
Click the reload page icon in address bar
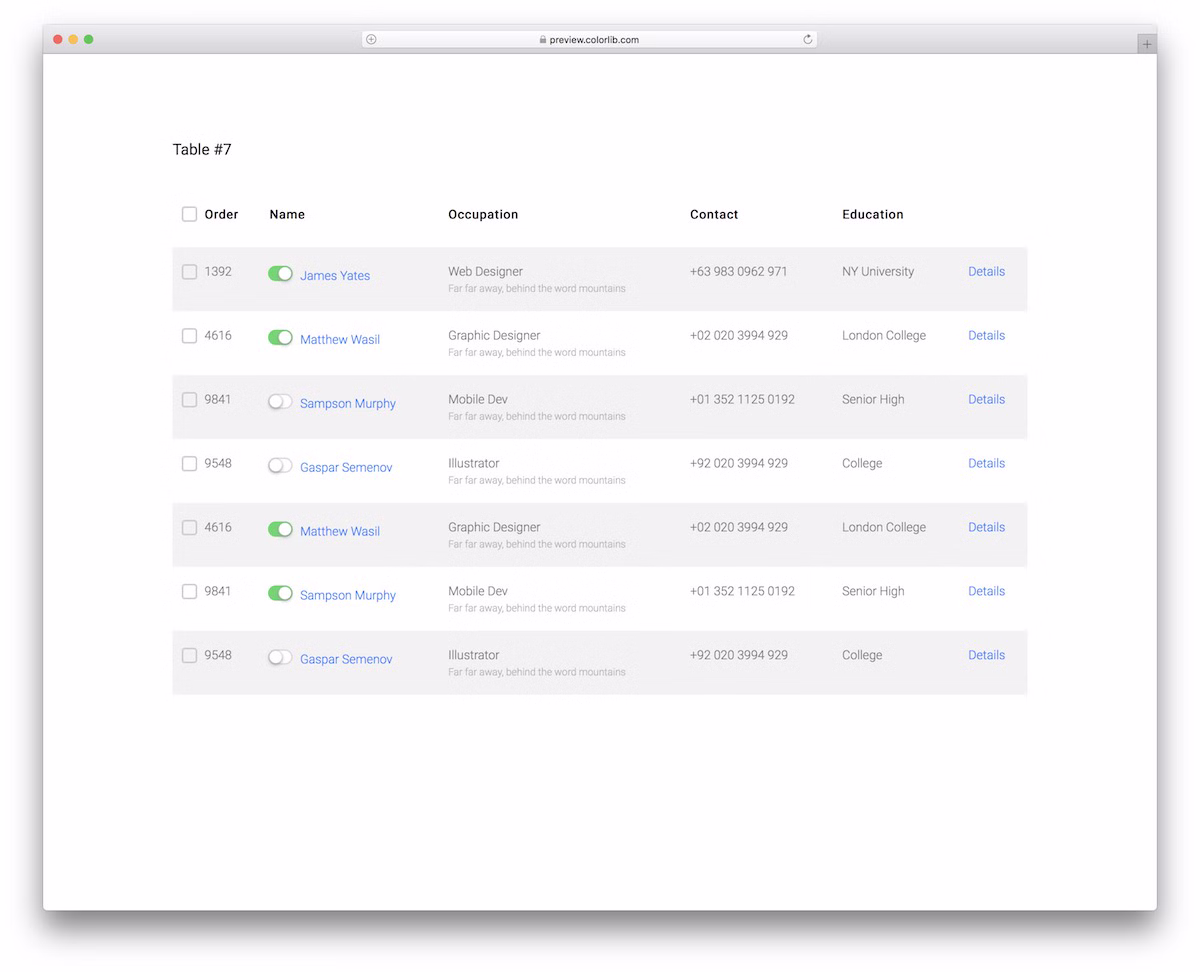[x=807, y=40]
